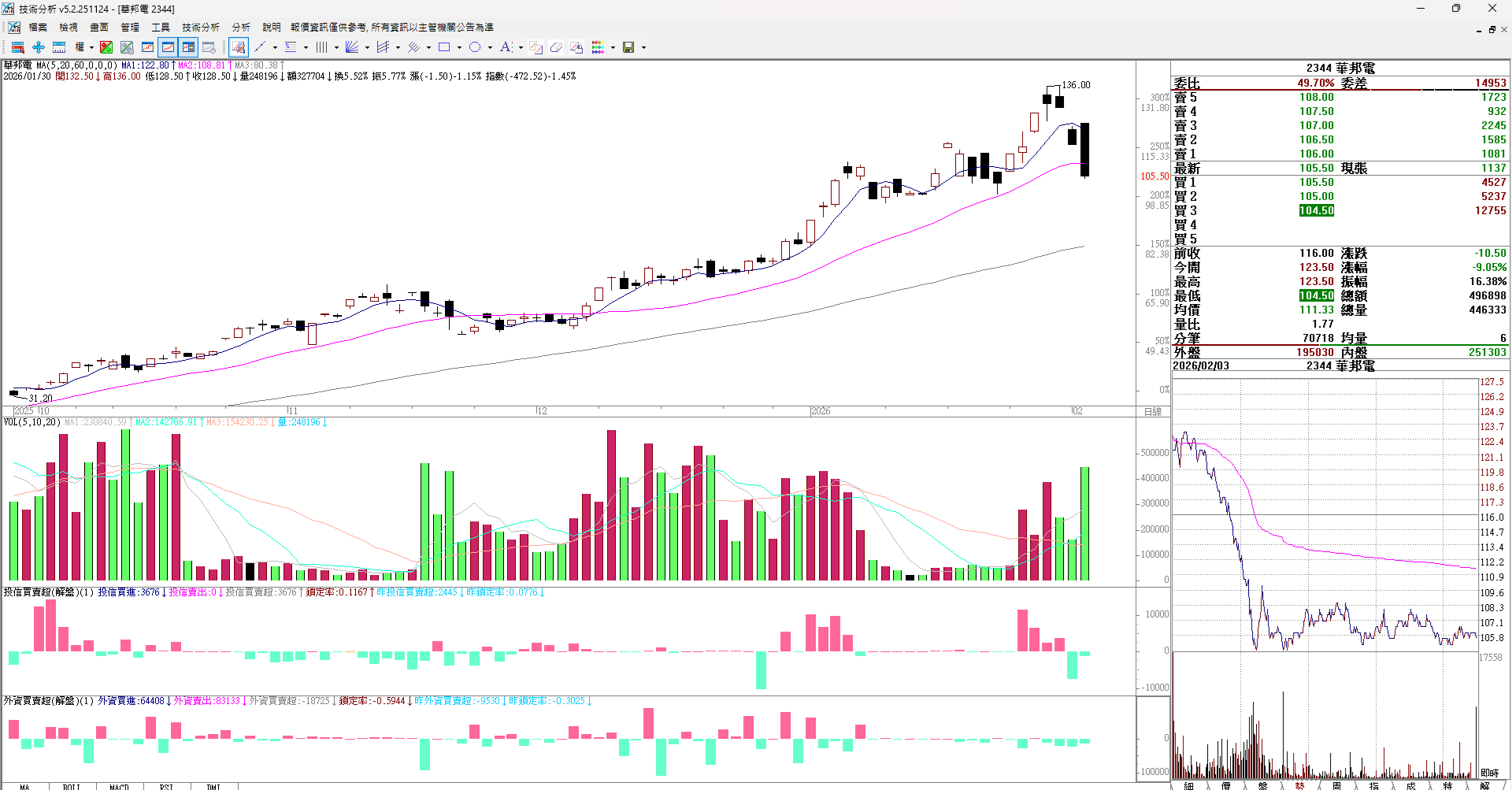Click the blue crosshair cursor icon
1512x790 pixels.
38,47
